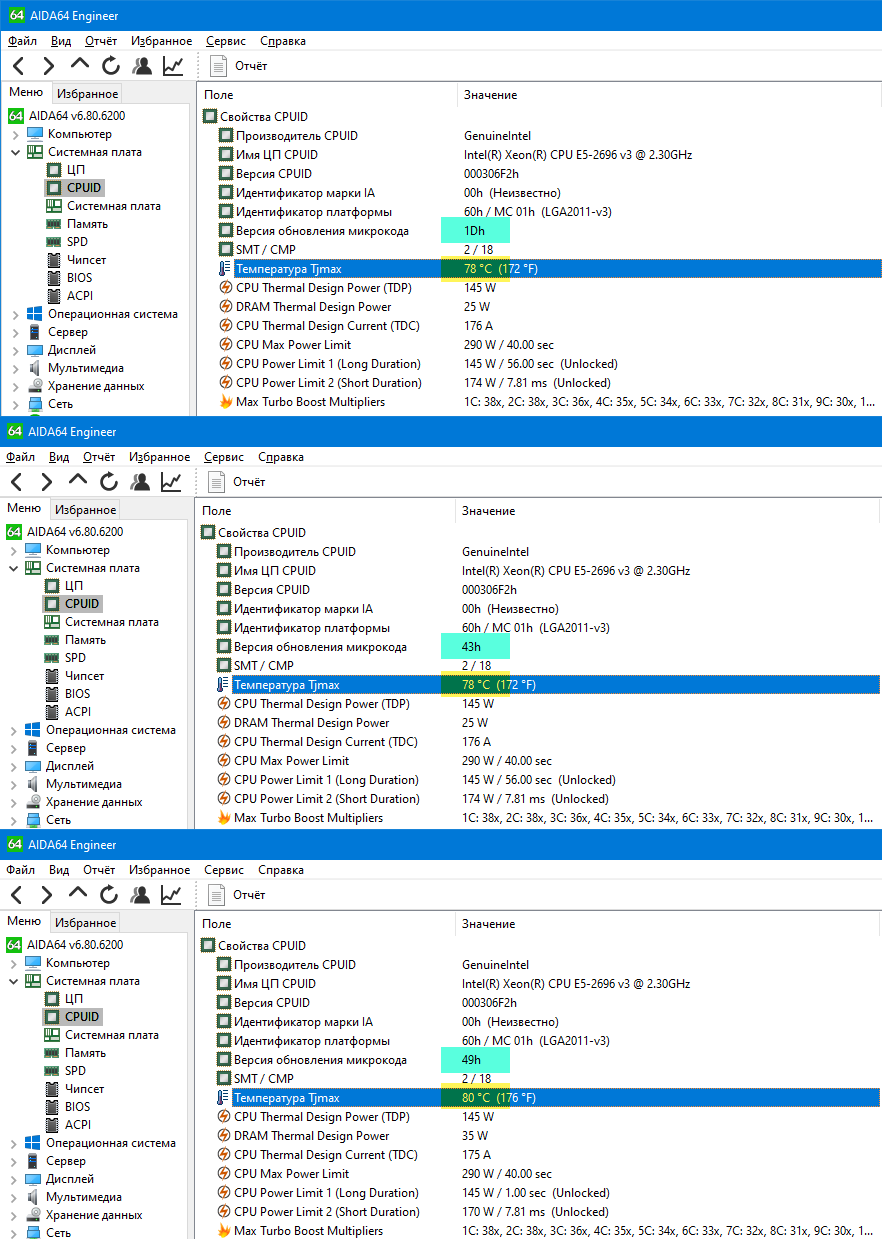Click Back arrow in top window toolbar
The height and width of the screenshot is (1239, 882).
pyautogui.click(x=18, y=66)
